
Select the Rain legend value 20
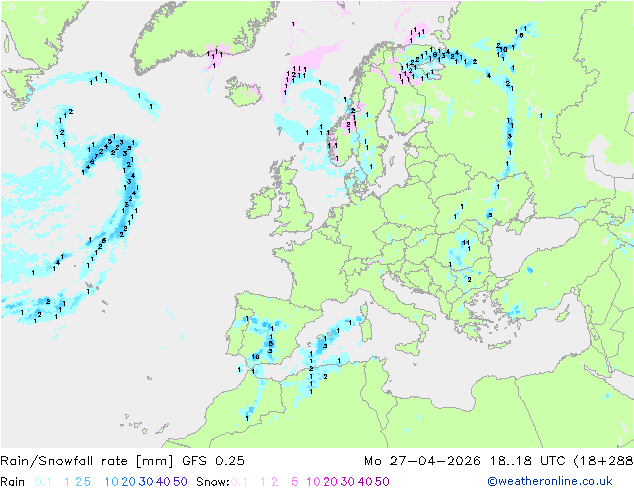tap(129, 482)
